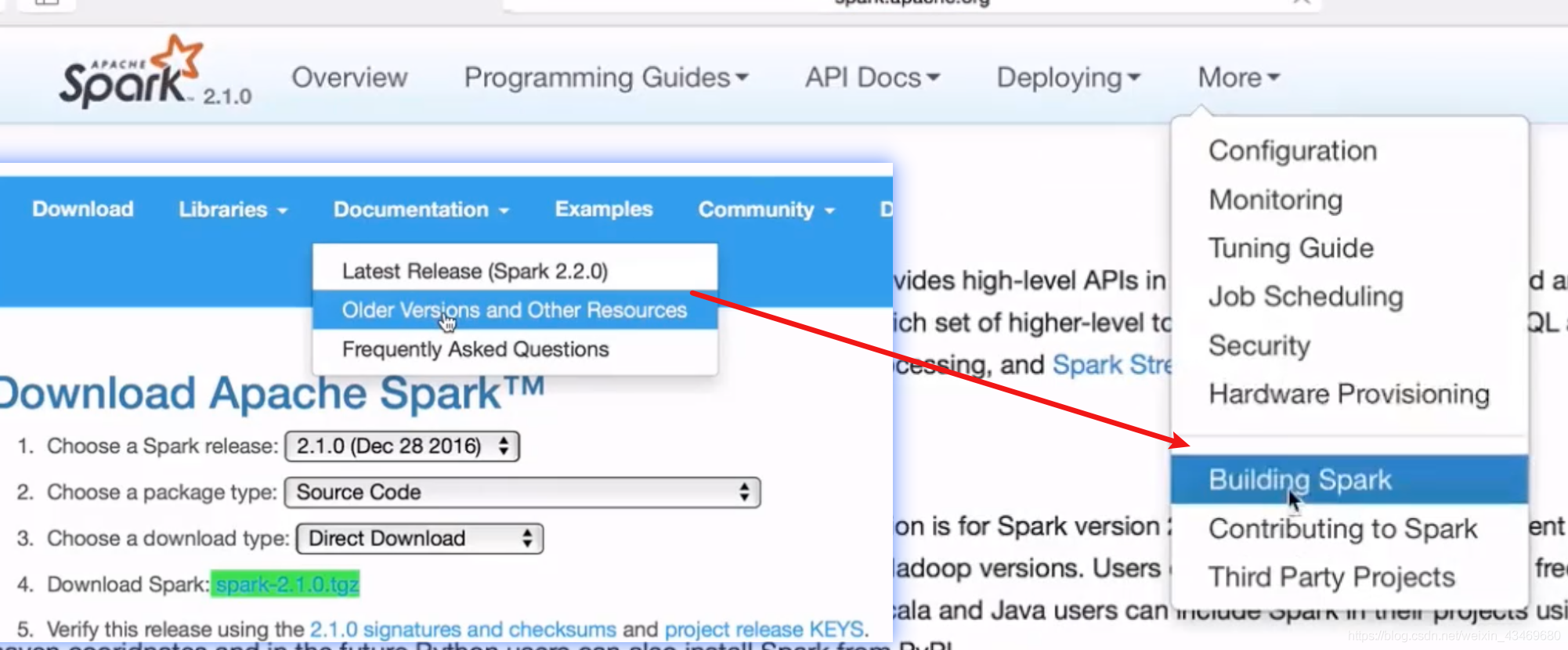Image resolution: width=1568 pixels, height=650 pixels.
Task: Expand the Deploying menu
Action: [1068, 78]
